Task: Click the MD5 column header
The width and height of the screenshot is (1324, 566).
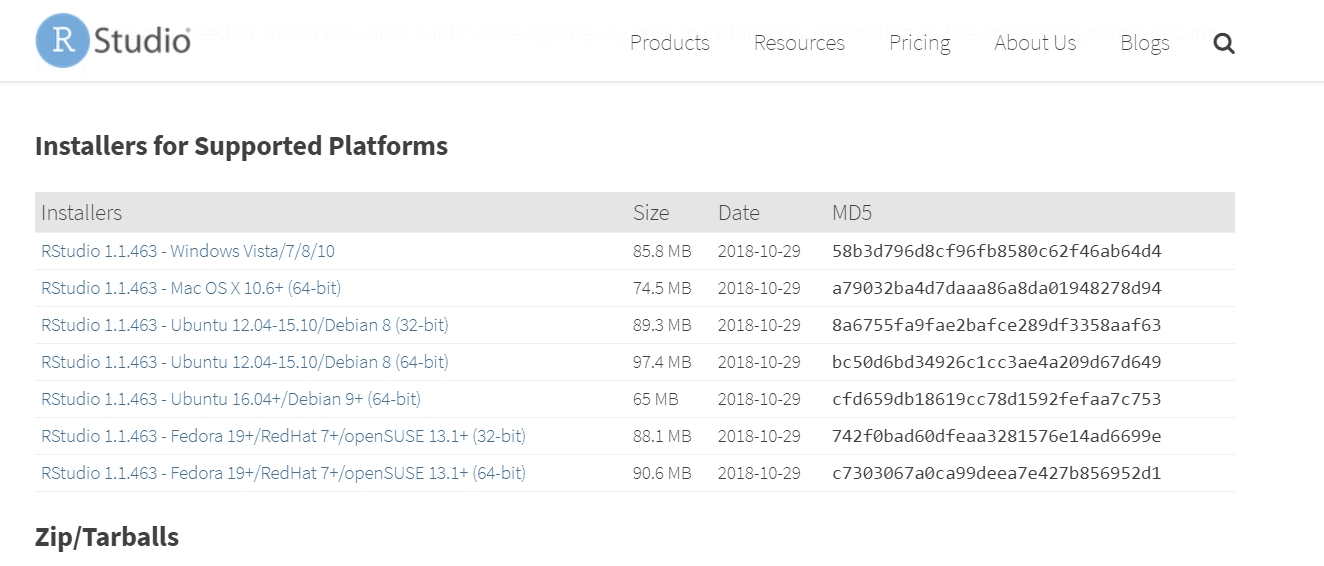Action: point(852,213)
